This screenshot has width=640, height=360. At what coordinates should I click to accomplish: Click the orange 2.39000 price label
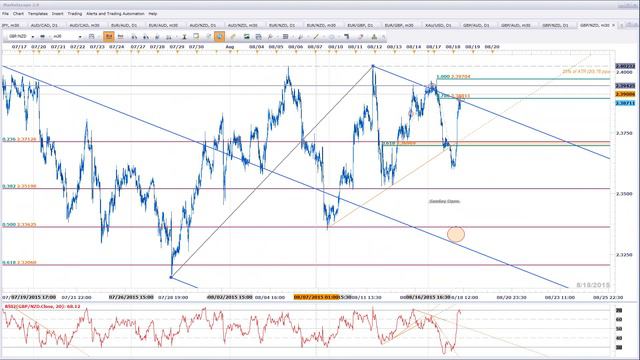pyautogui.click(x=625, y=94)
